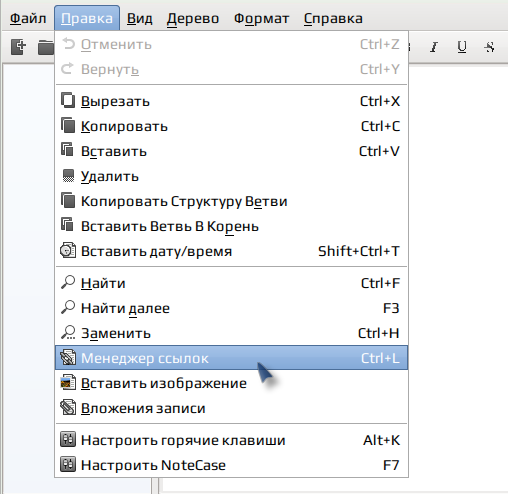Image resolution: width=508 pixels, height=494 pixels.
Task: Open Найти search dialog entry
Action: coord(231,283)
